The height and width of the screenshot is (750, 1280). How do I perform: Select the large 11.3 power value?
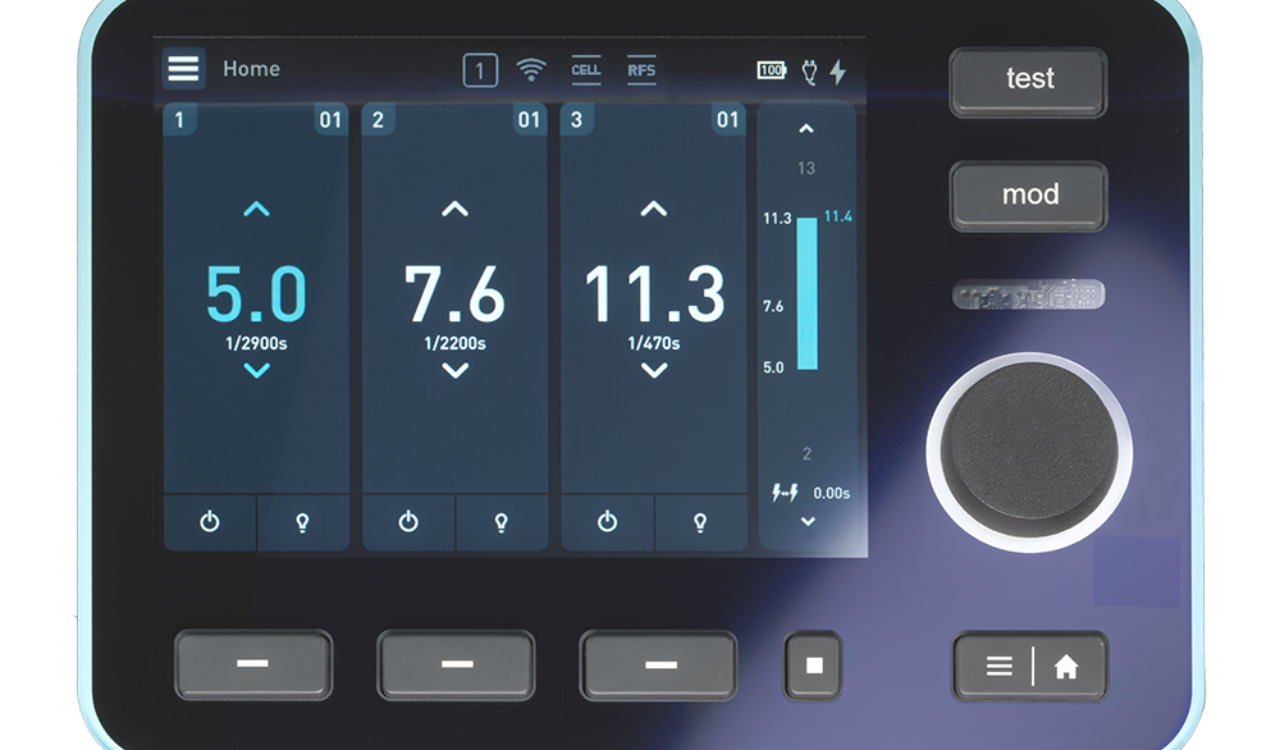point(654,293)
